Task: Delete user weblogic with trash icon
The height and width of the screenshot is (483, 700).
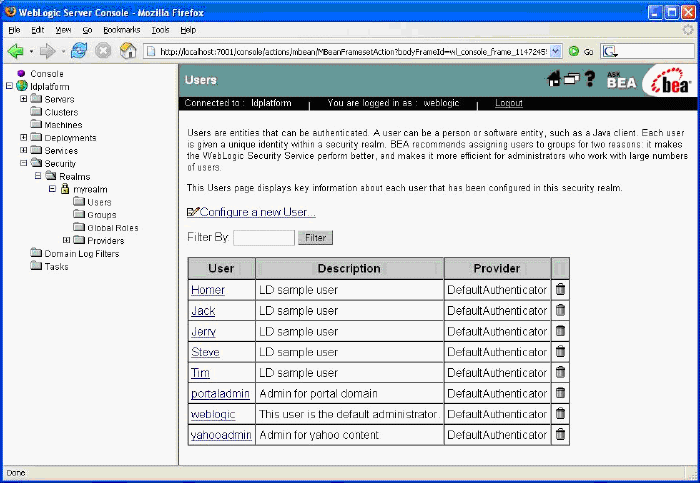Action: [560, 413]
